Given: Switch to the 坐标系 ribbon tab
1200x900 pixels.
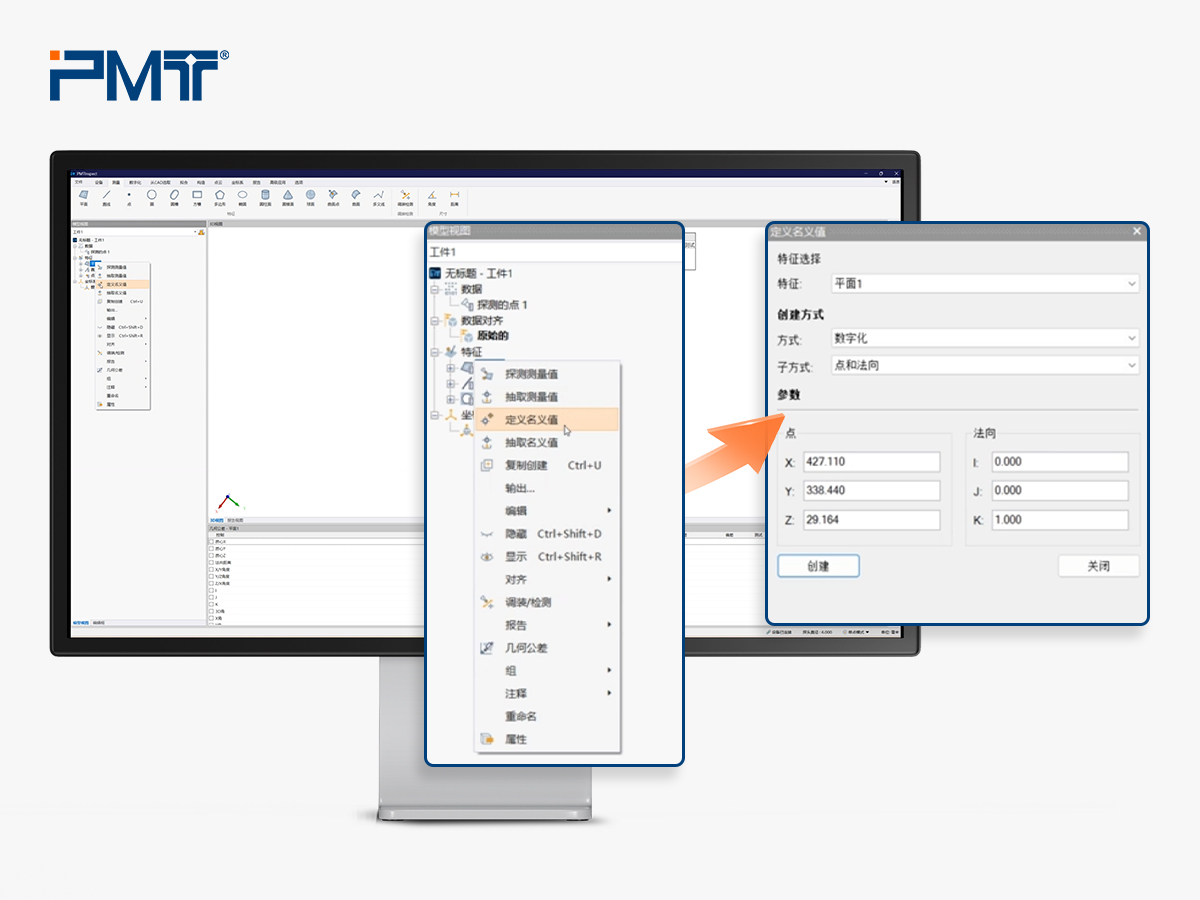Looking at the screenshot, I should click(x=237, y=182).
